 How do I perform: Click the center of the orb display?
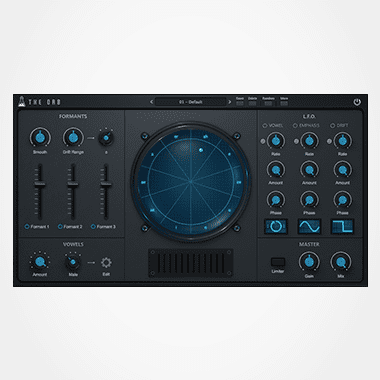tap(191, 182)
